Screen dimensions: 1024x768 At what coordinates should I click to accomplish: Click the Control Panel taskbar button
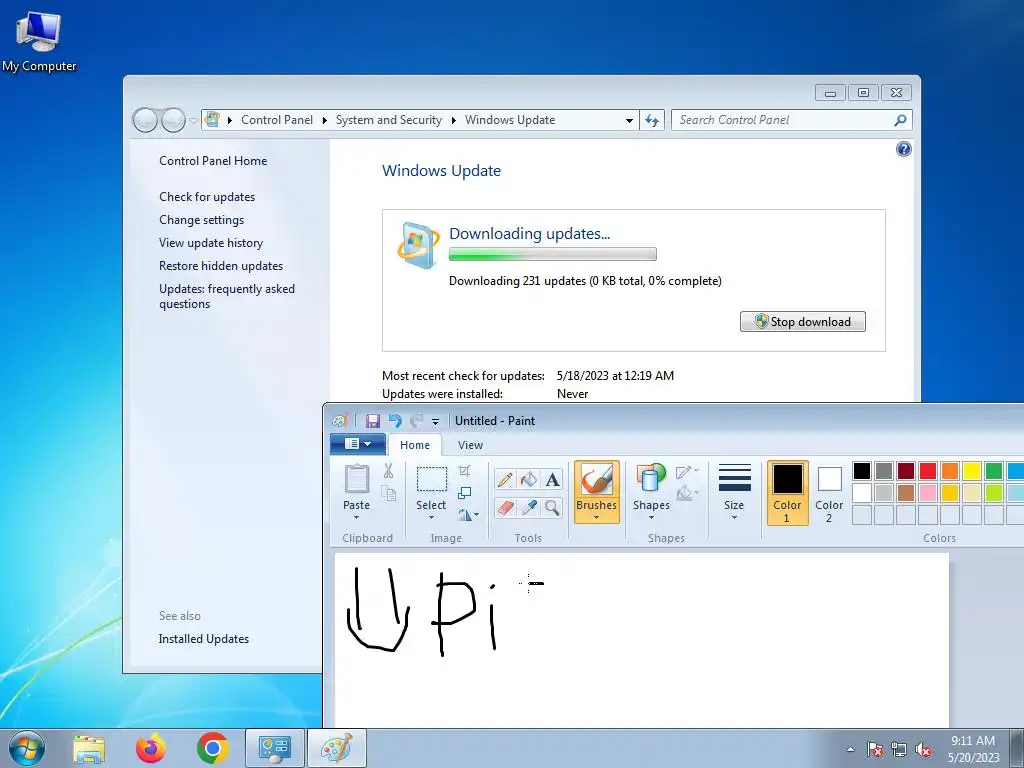click(275, 748)
